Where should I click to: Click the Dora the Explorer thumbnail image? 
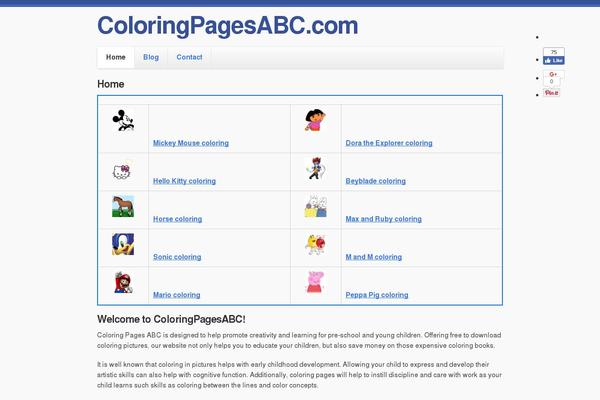click(x=315, y=120)
